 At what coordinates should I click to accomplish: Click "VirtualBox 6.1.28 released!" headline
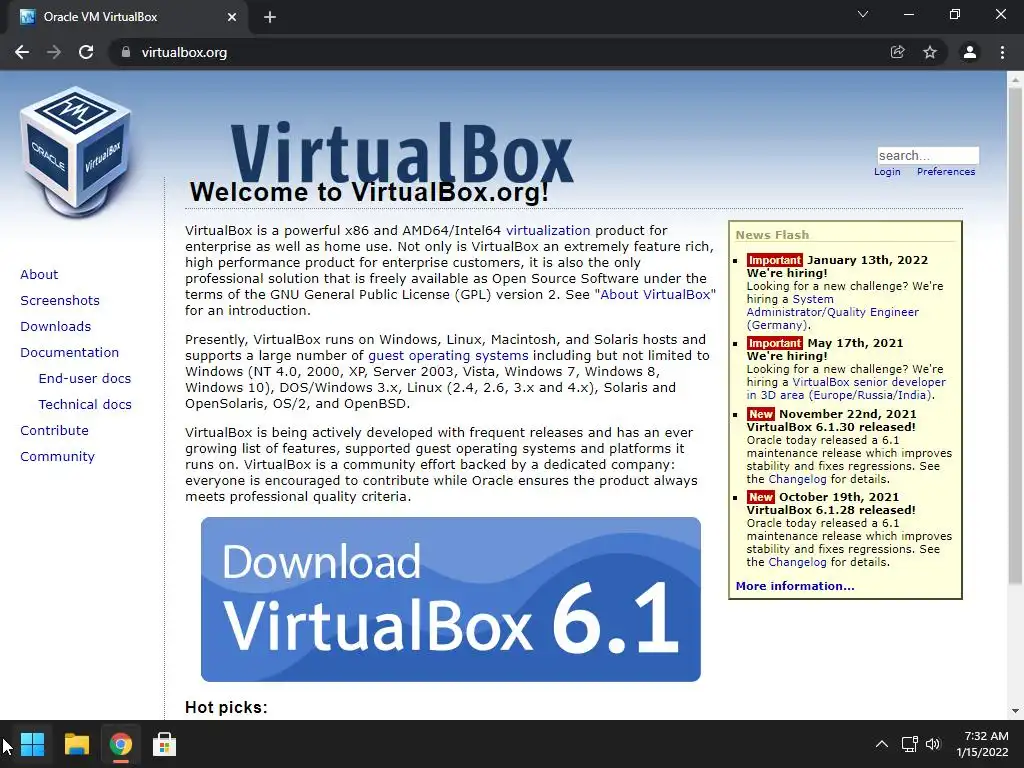click(831, 510)
